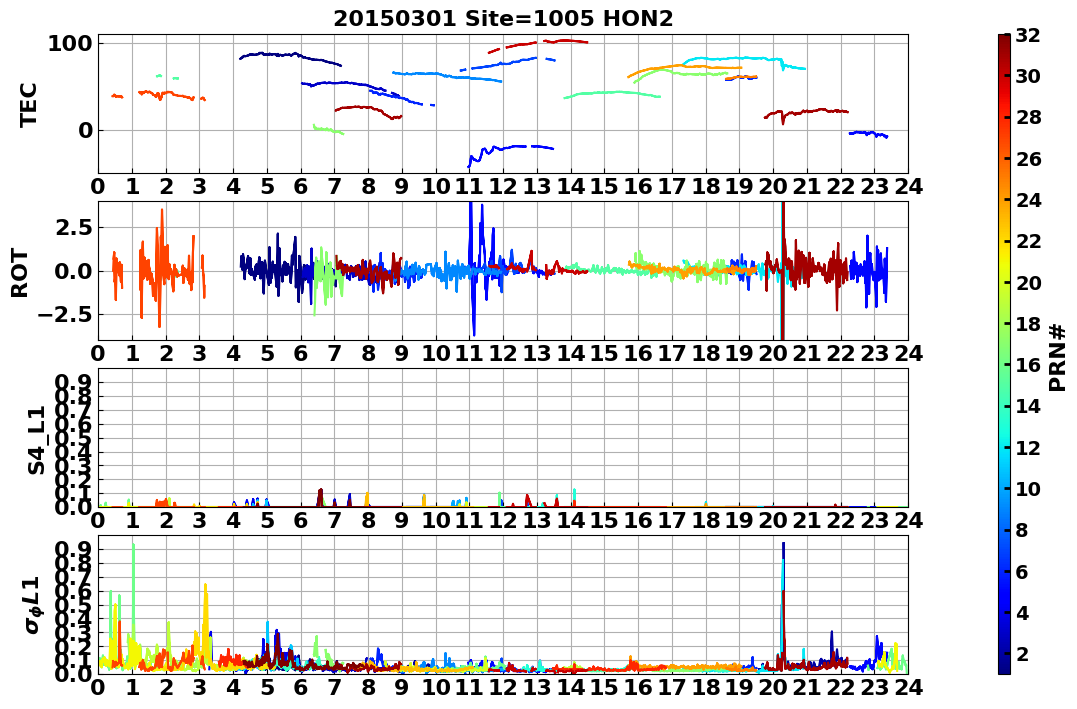
Task: Click colorbar tick label '16'
Action: tap(1028, 365)
